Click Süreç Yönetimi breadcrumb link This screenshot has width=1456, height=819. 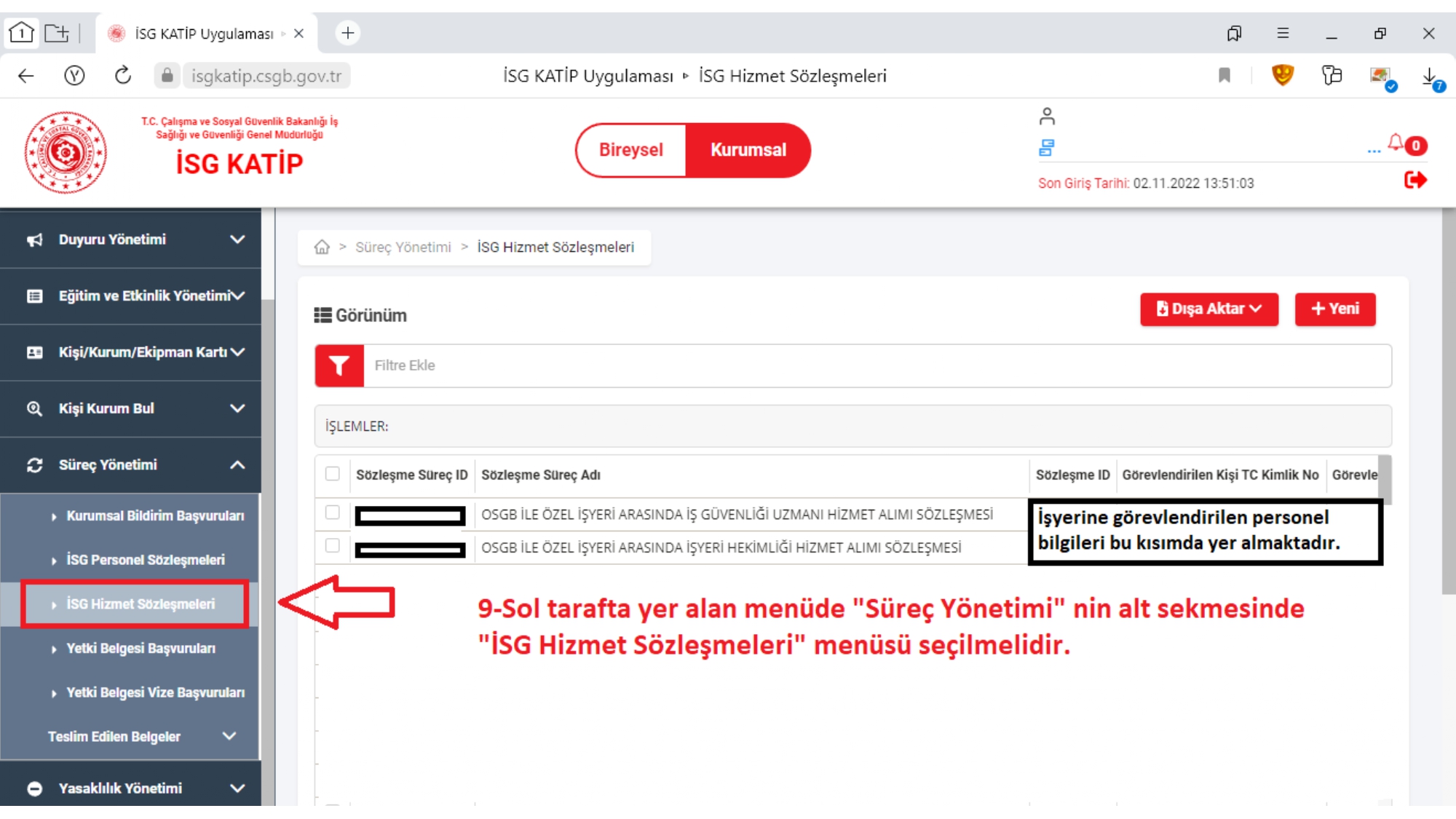(x=403, y=248)
